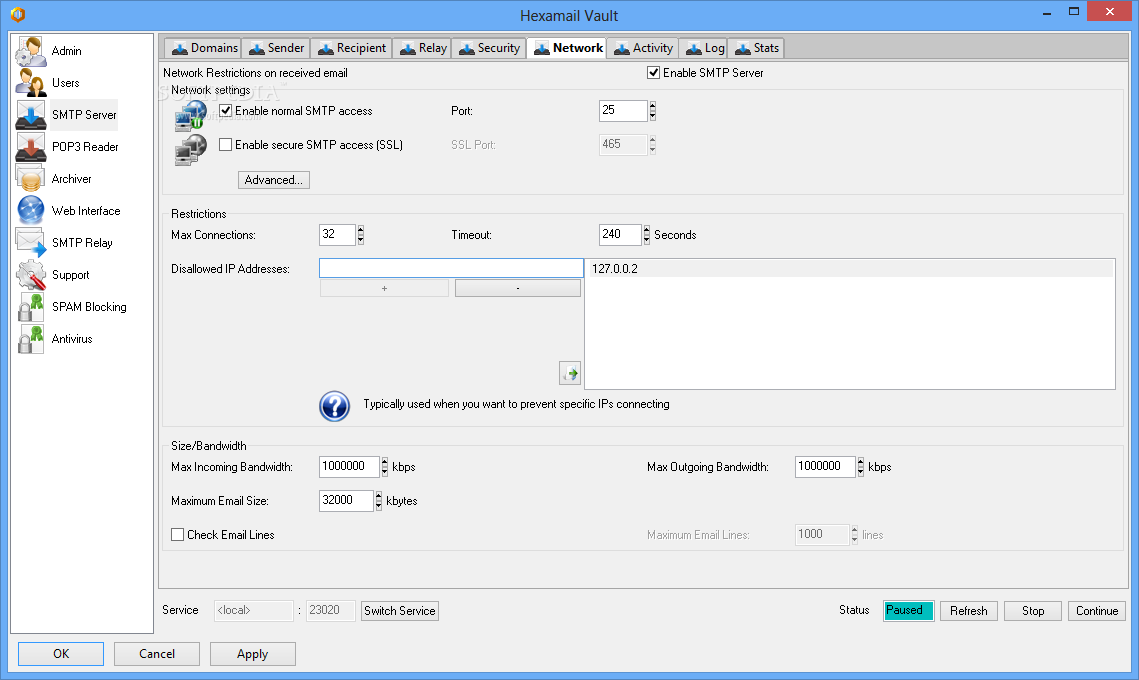
Task: Switch to the Sender tab
Action: pyautogui.click(x=276, y=48)
